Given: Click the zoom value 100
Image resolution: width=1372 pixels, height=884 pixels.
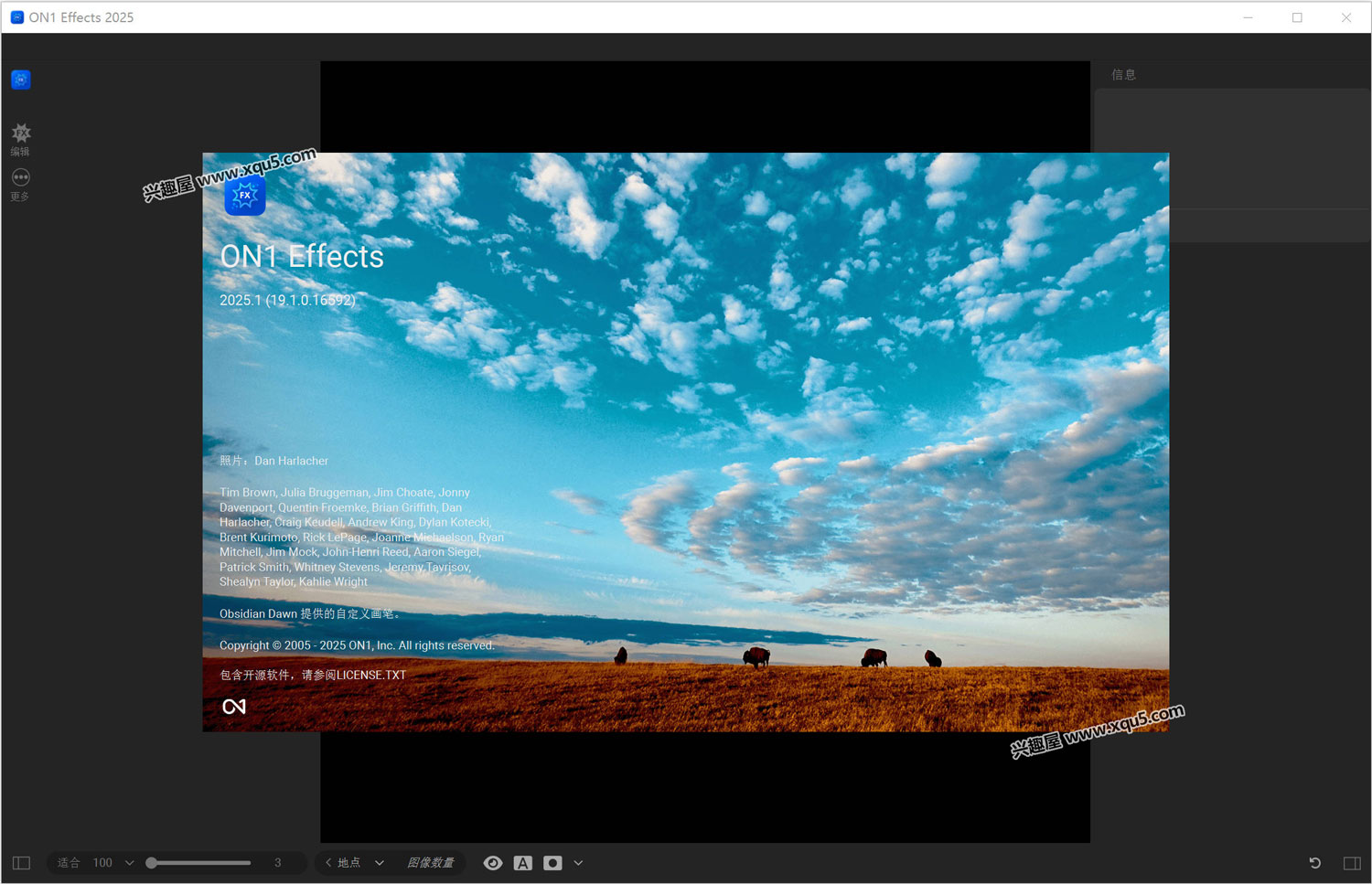Looking at the screenshot, I should pyautogui.click(x=102, y=863).
